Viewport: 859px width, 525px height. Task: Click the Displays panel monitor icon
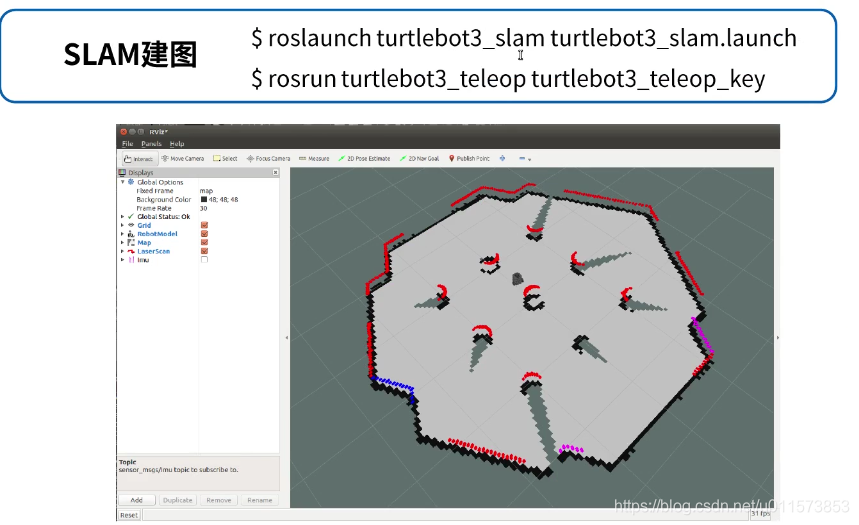click(122, 173)
